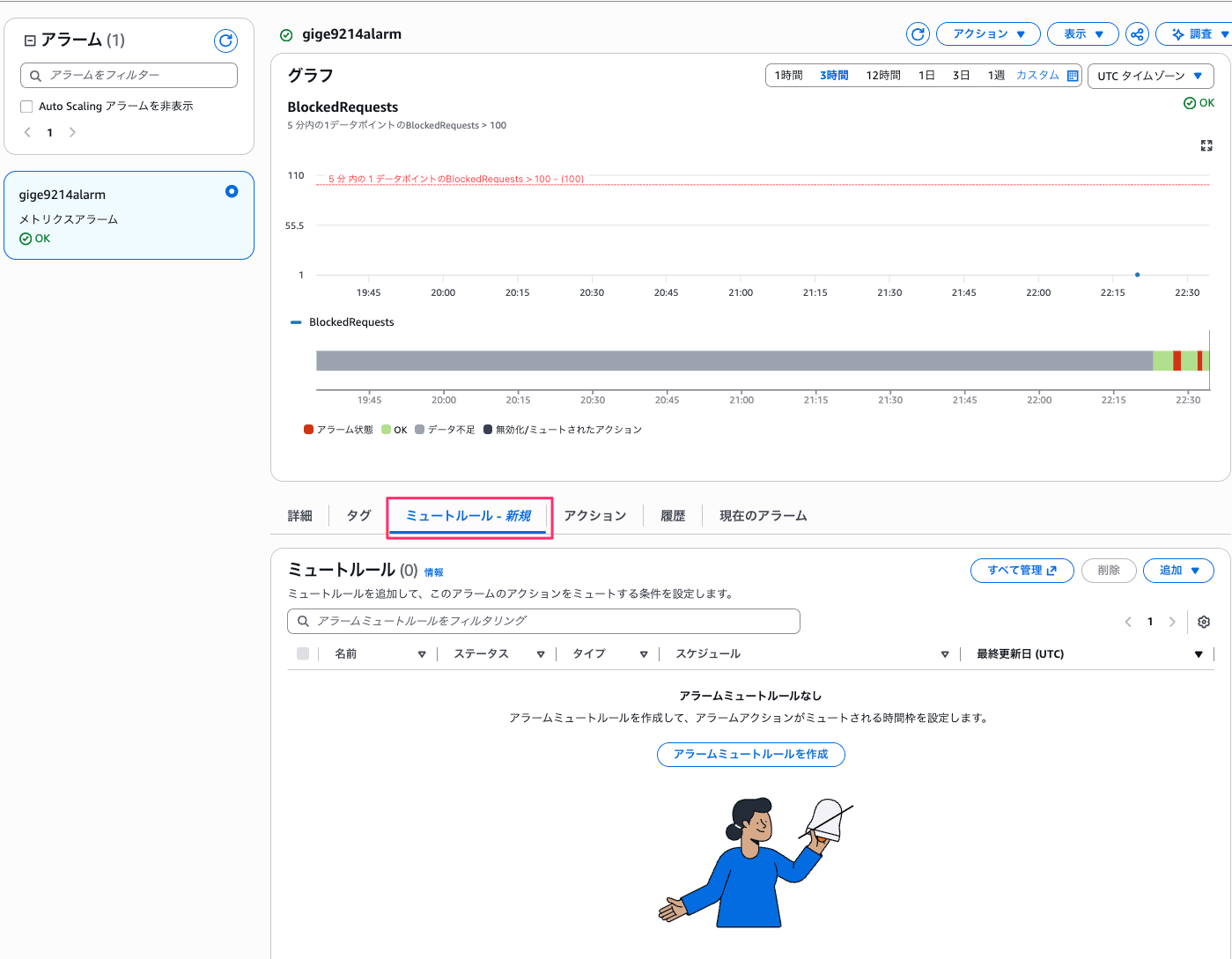1232x959 pixels.
Task: Open the 追加 dropdown in the mute rules panel
Action: (1178, 571)
